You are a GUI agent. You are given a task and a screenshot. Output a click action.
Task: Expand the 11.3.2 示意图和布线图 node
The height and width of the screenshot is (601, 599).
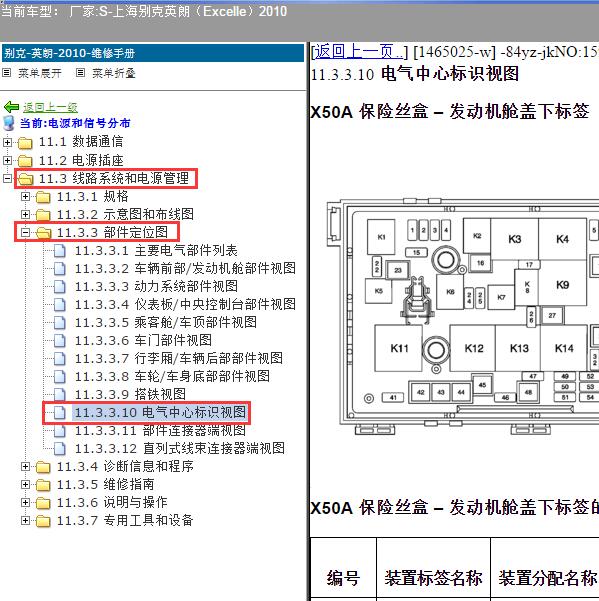pyautogui.click(x=25, y=214)
